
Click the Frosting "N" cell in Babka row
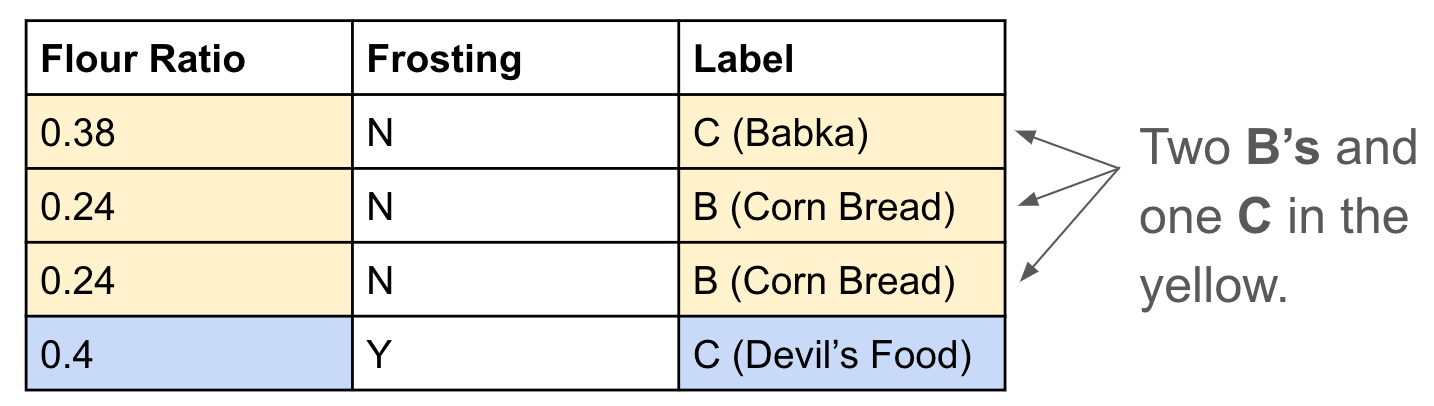380,133
